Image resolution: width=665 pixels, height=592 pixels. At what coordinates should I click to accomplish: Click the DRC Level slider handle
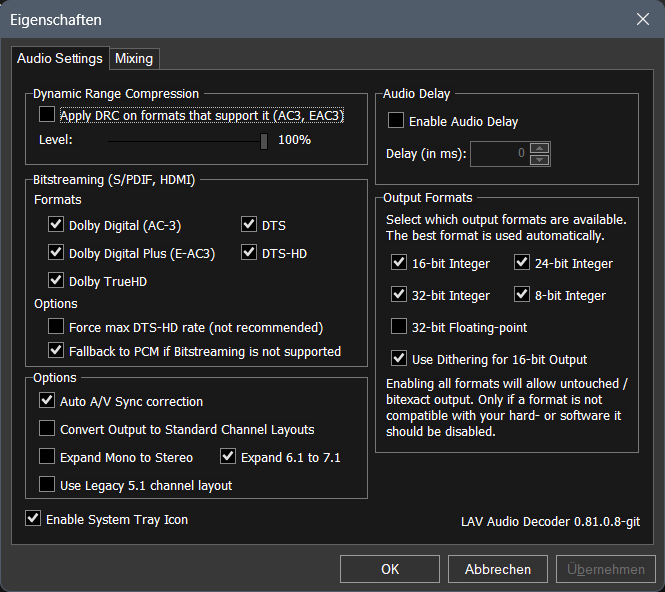(x=264, y=141)
